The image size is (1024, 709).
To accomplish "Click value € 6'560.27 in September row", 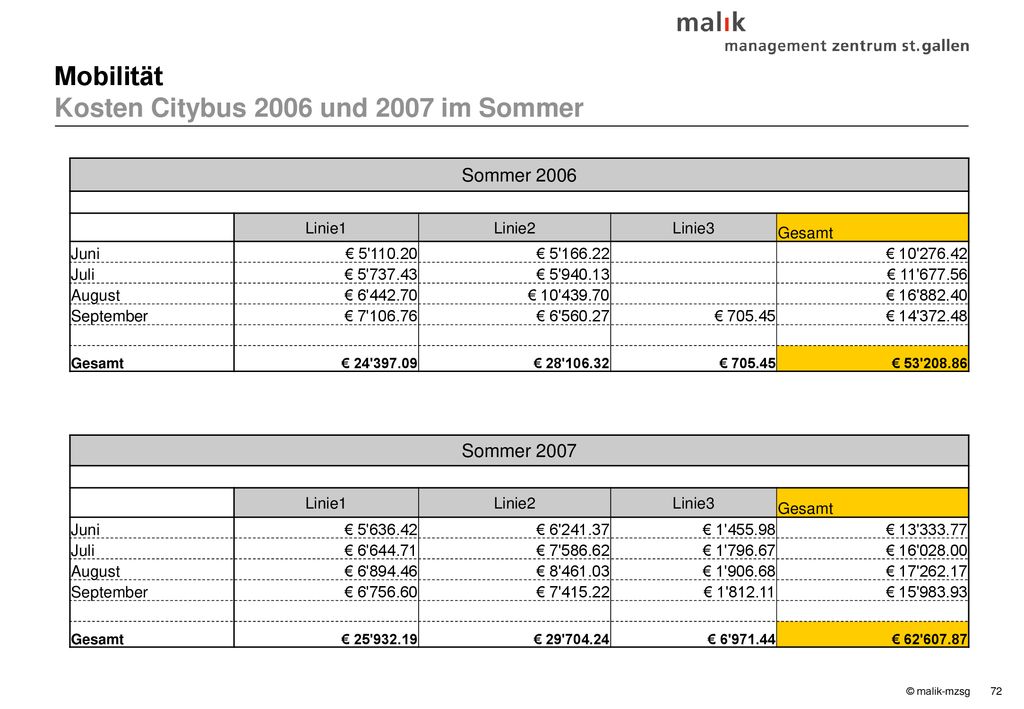I will click(573, 316).
